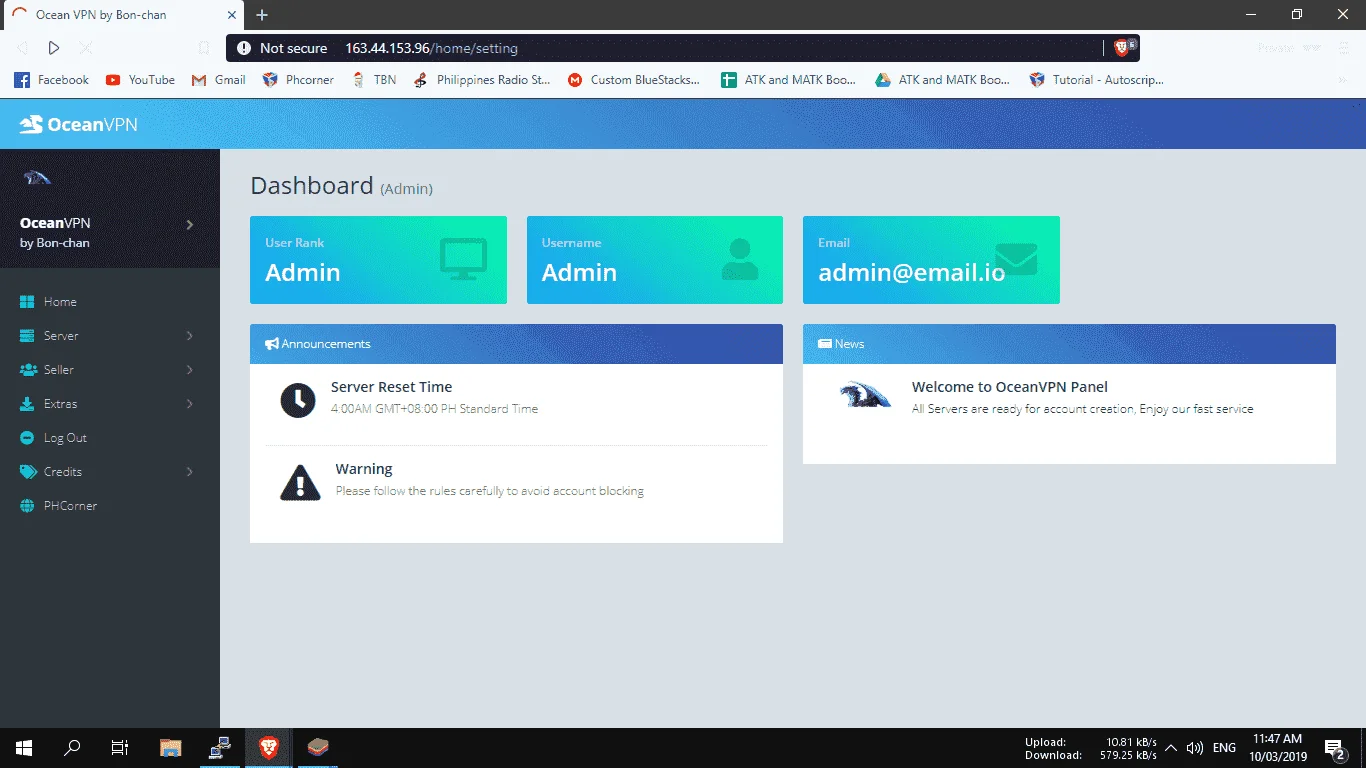Click the browser forward button
The image size is (1366, 768).
click(x=54, y=48)
